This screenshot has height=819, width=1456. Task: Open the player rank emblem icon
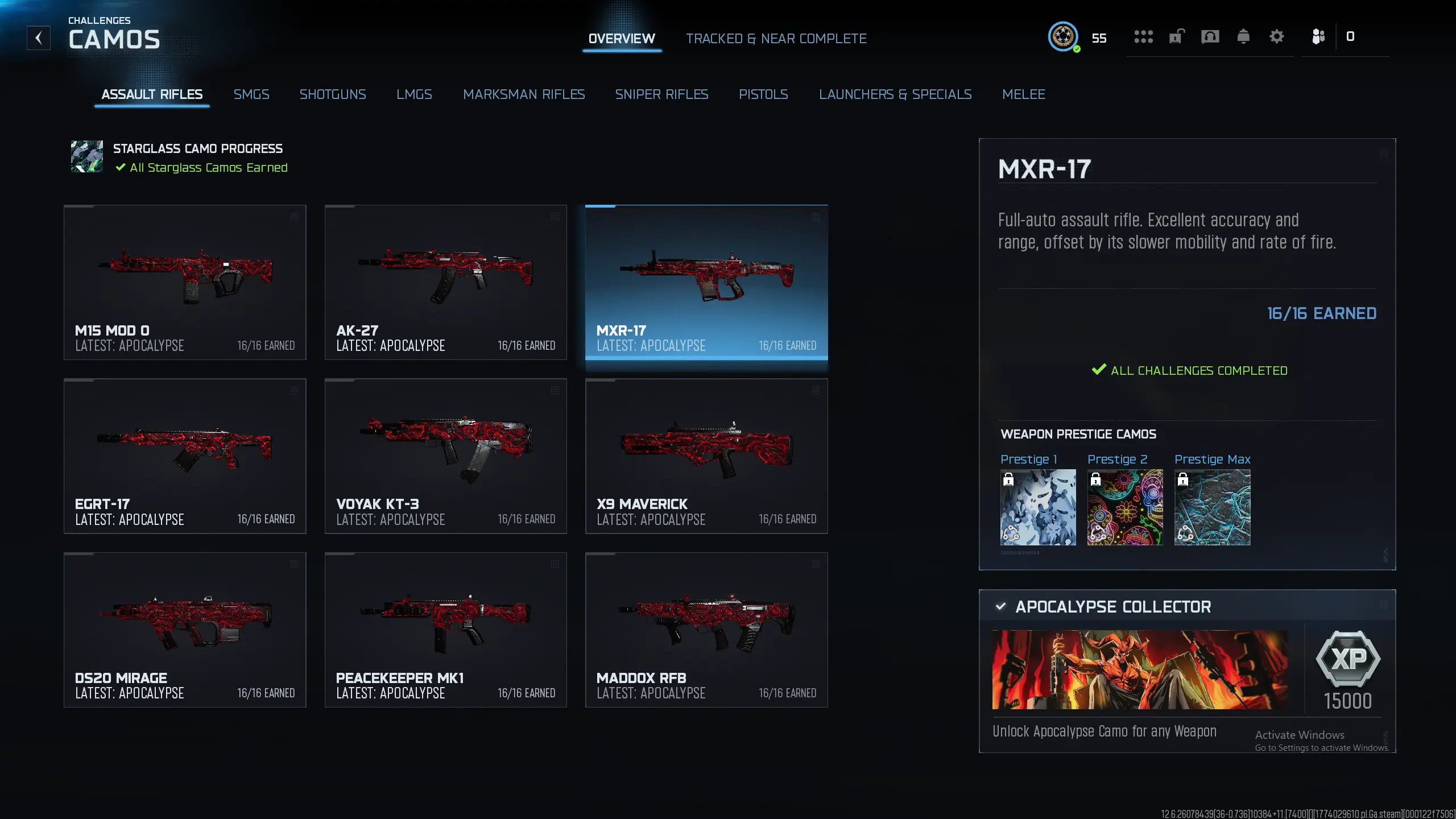[1062, 37]
